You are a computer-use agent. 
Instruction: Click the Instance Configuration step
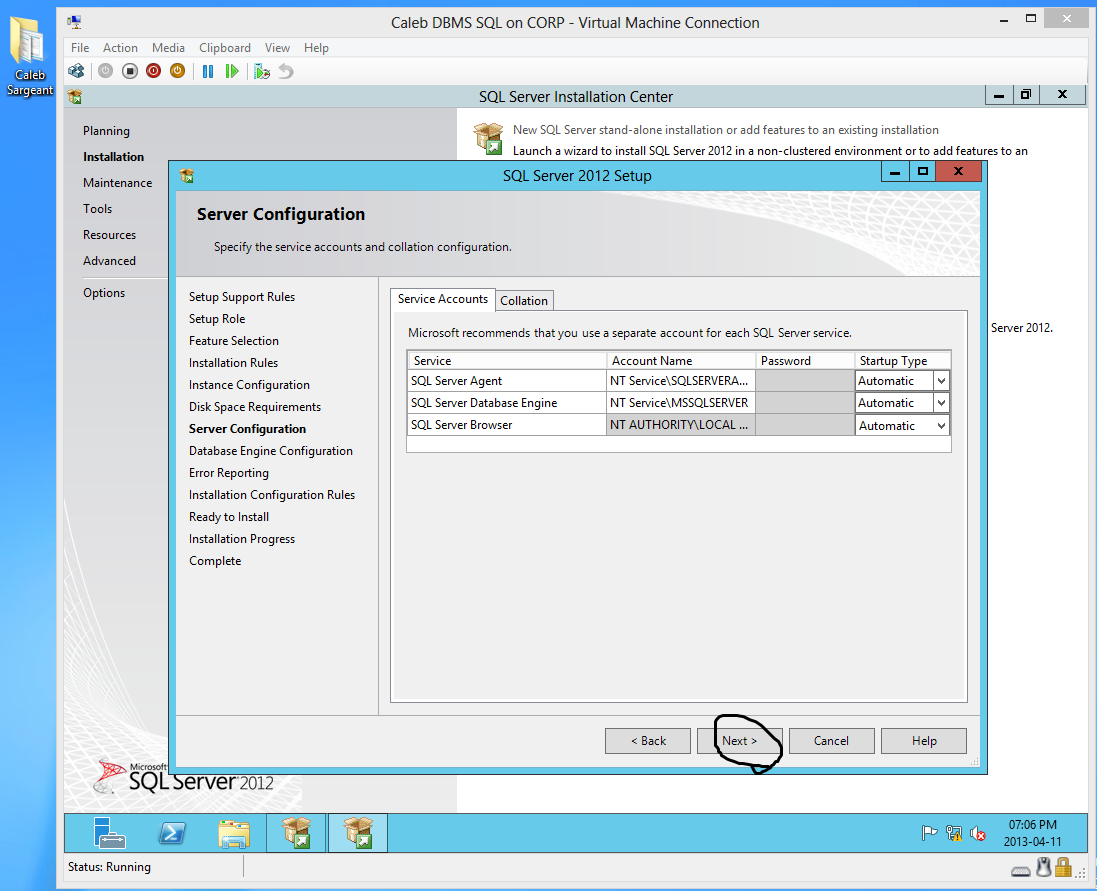click(x=249, y=385)
